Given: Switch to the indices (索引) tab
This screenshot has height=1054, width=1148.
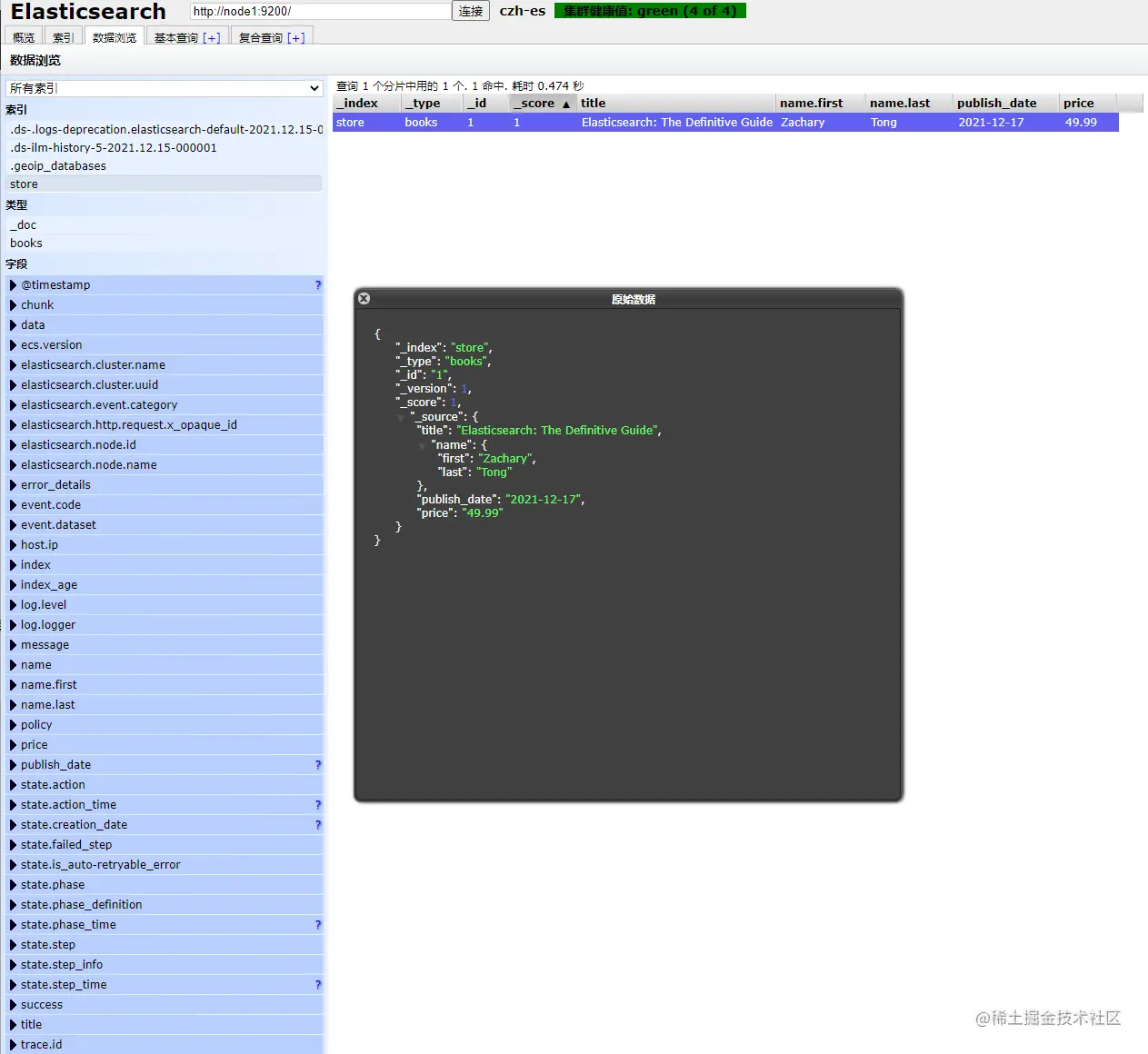Looking at the screenshot, I should click(63, 37).
